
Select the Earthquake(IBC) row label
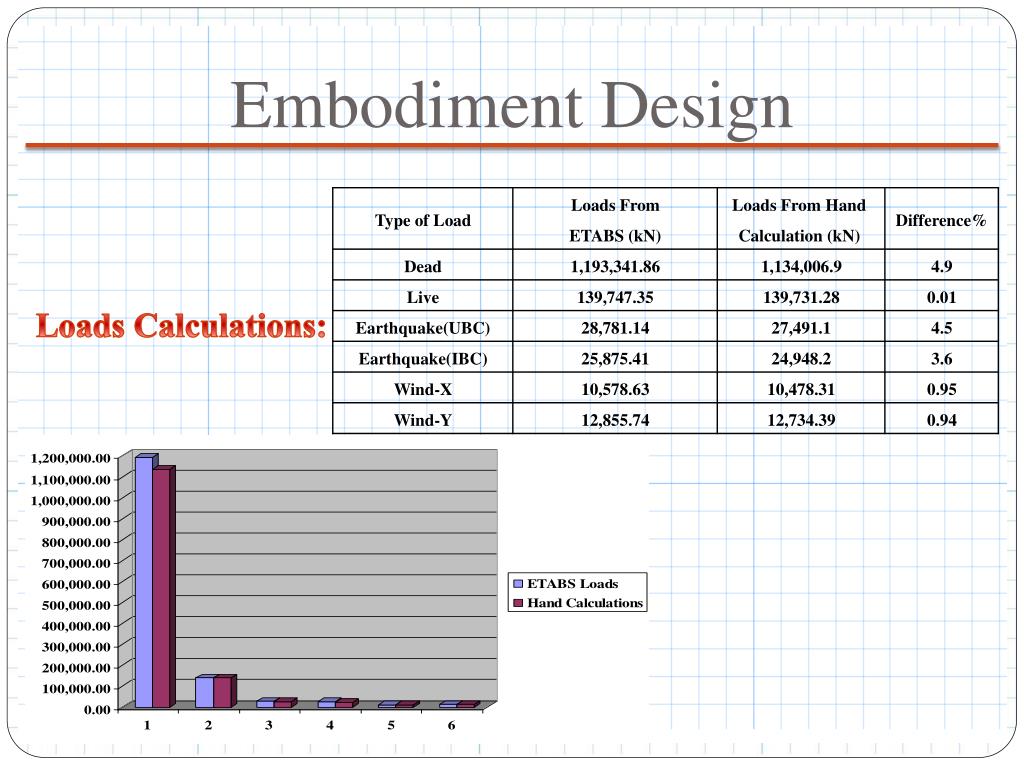coord(423,359)
